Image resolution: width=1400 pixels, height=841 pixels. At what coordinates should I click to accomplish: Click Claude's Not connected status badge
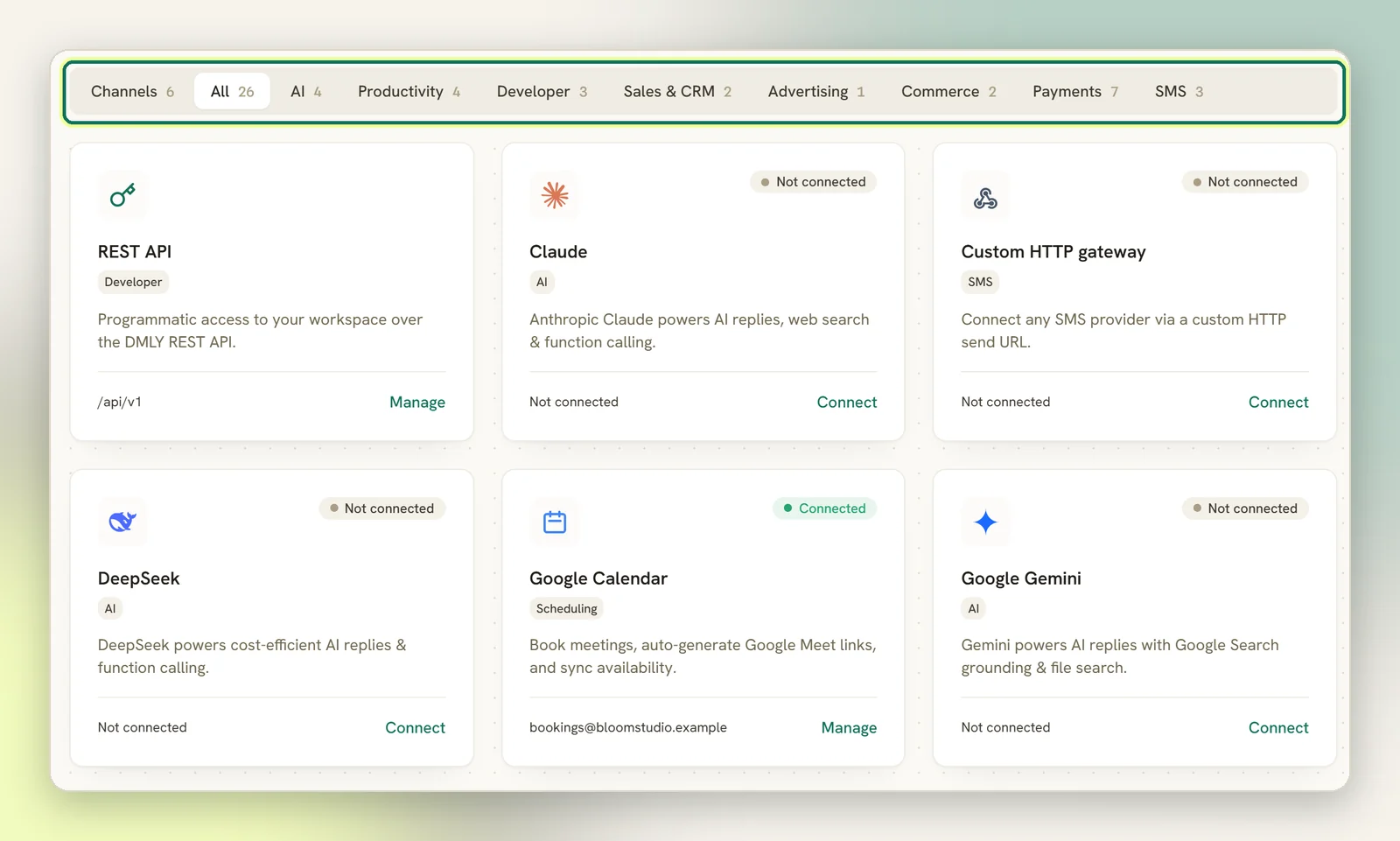click(x=813, y=182)
